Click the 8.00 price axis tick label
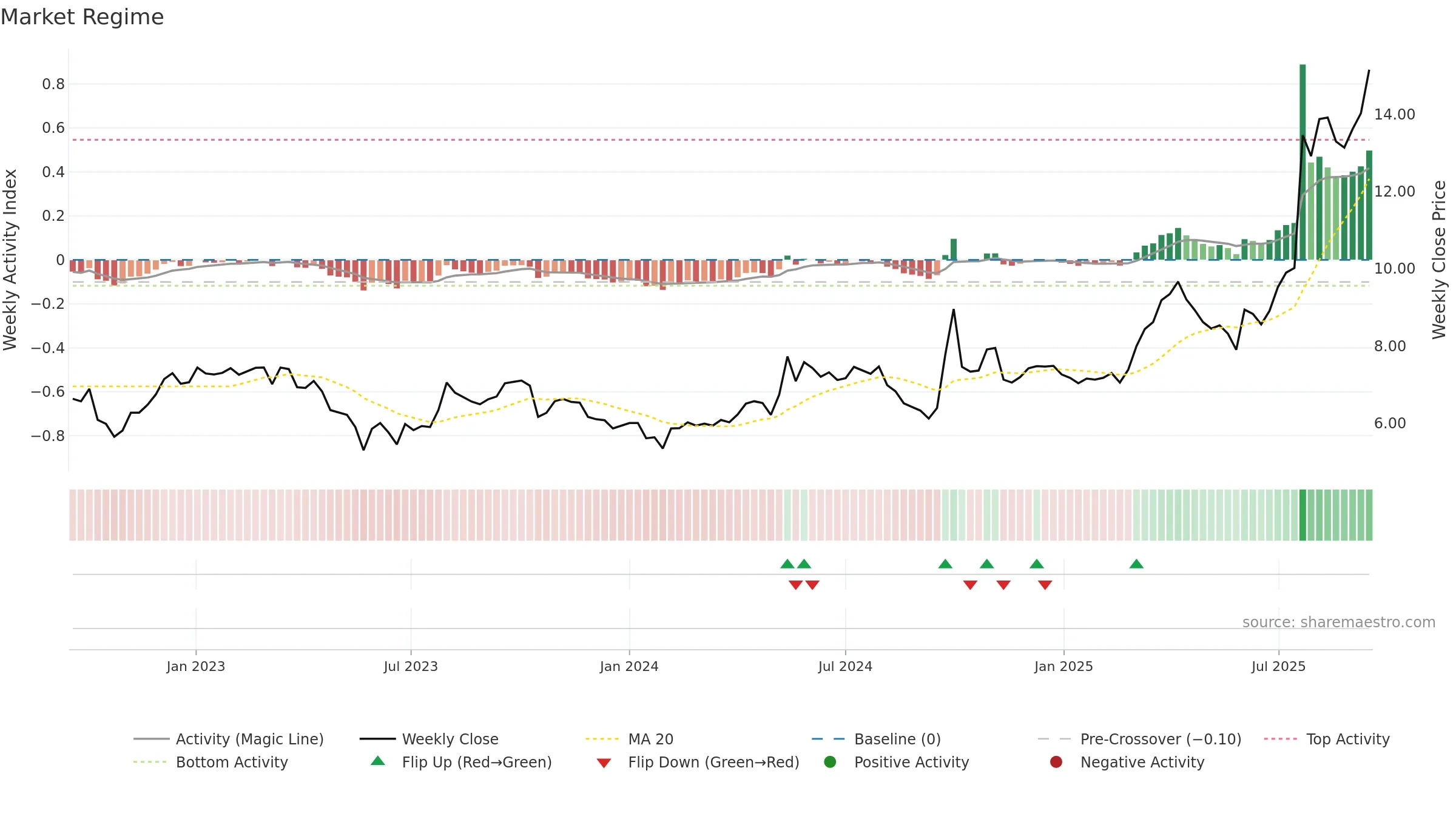 pyautogui.click(x=1390, y=346)
